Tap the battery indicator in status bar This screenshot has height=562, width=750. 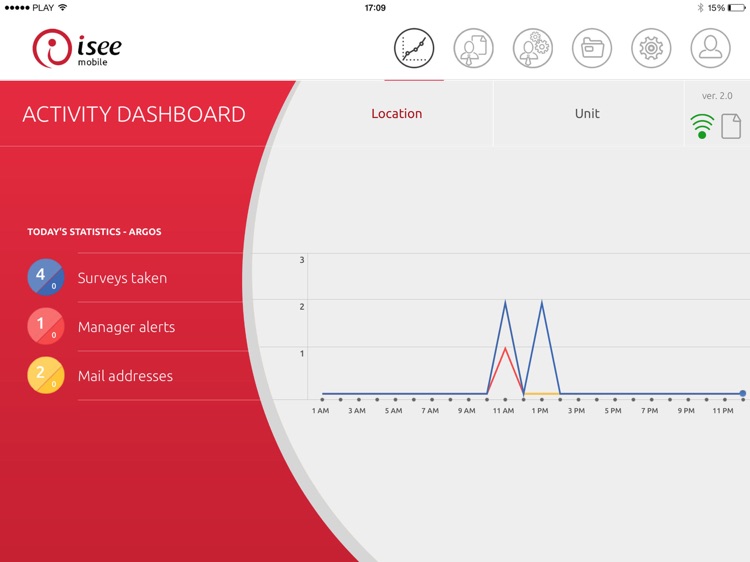(737, 8)
